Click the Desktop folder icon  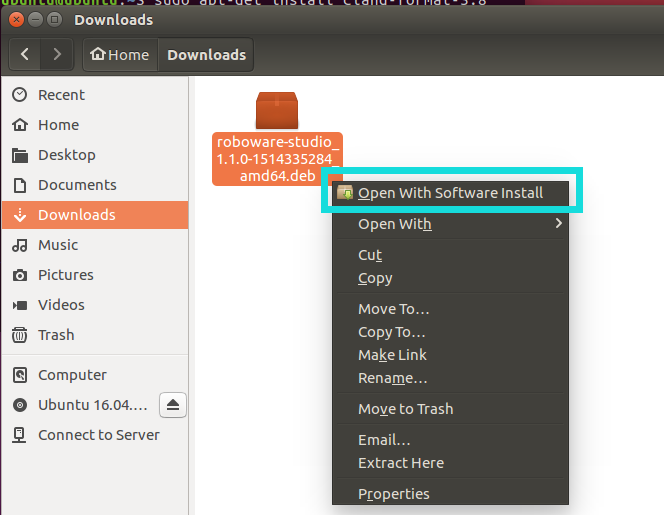point(19,155)
